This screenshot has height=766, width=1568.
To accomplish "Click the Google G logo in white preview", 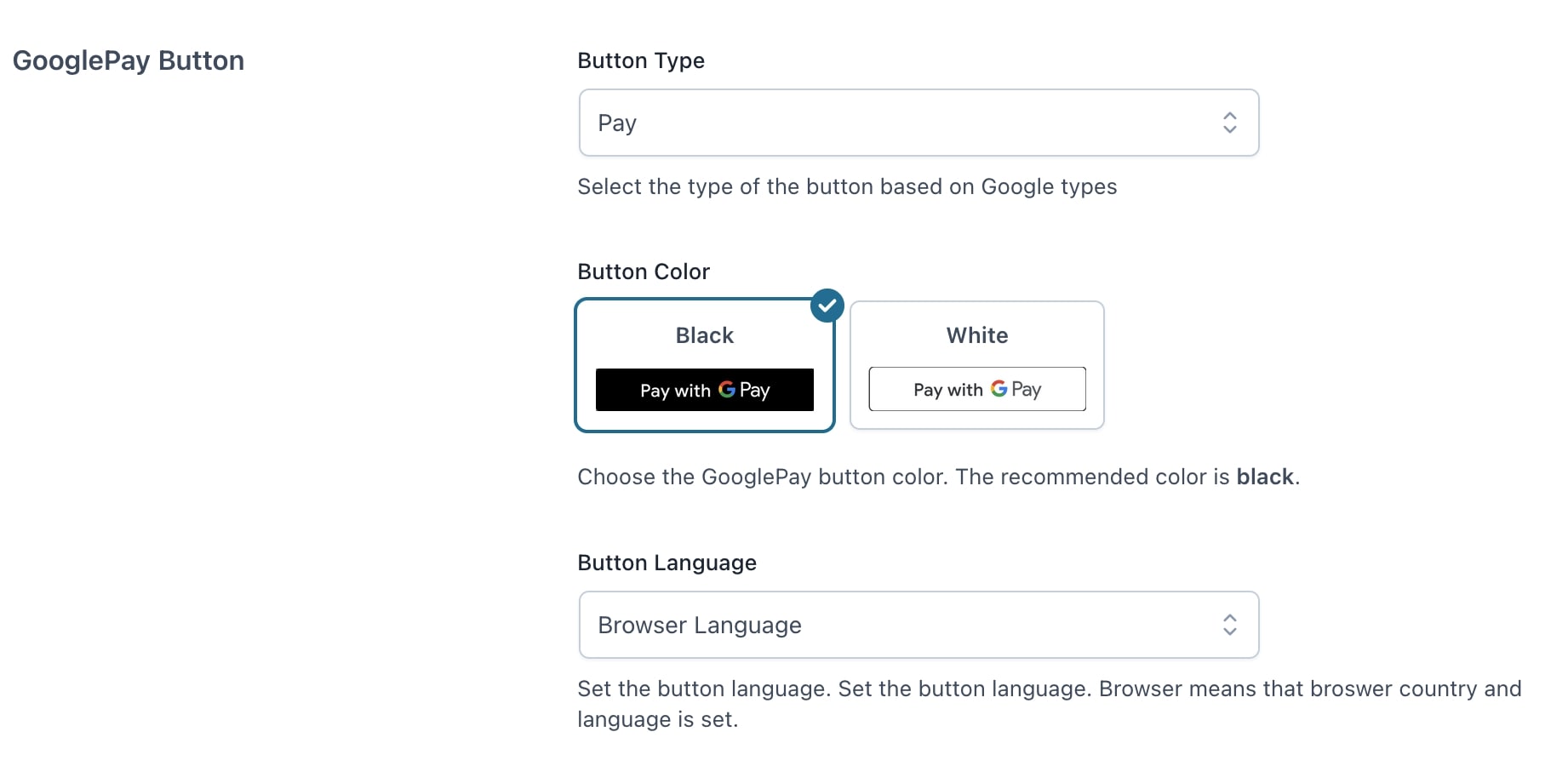I will click(x=999, y=388).
